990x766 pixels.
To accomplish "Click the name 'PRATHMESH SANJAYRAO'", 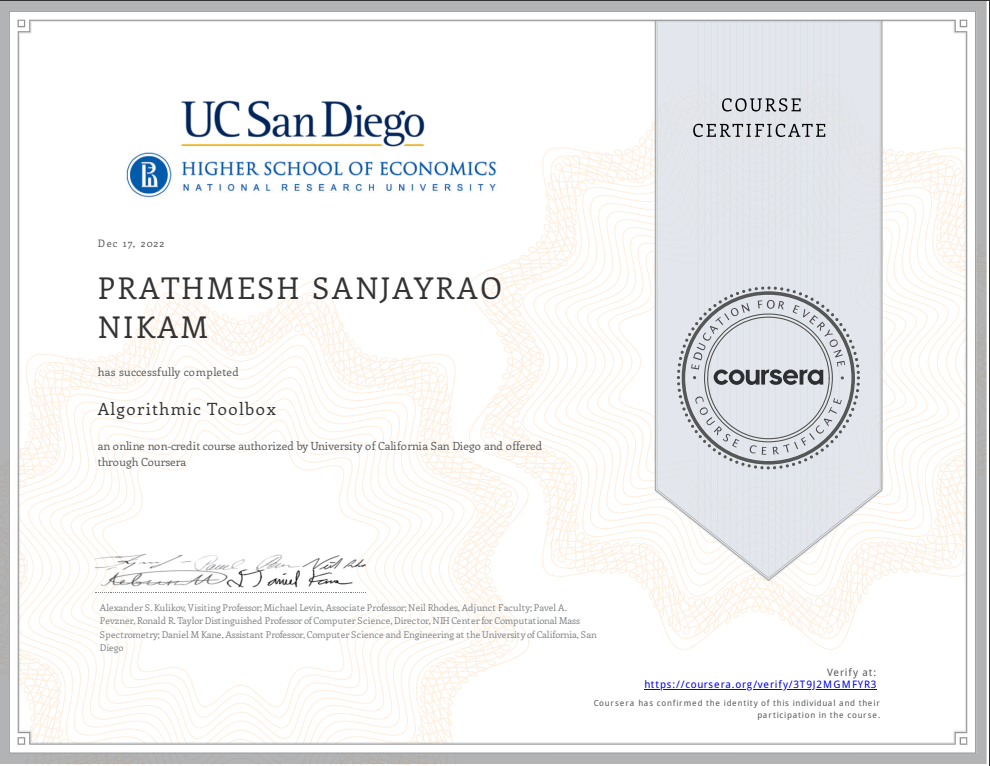I will pos(300,289).
